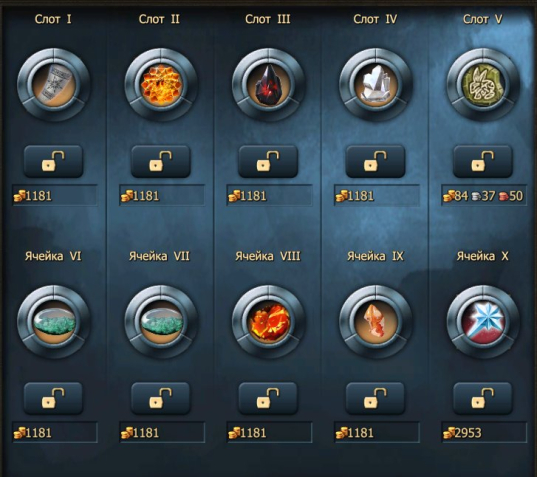The width and height of the screenshot is (537, 477).
Task: Click the unlock button under Слот III
Action: [268, 161]
